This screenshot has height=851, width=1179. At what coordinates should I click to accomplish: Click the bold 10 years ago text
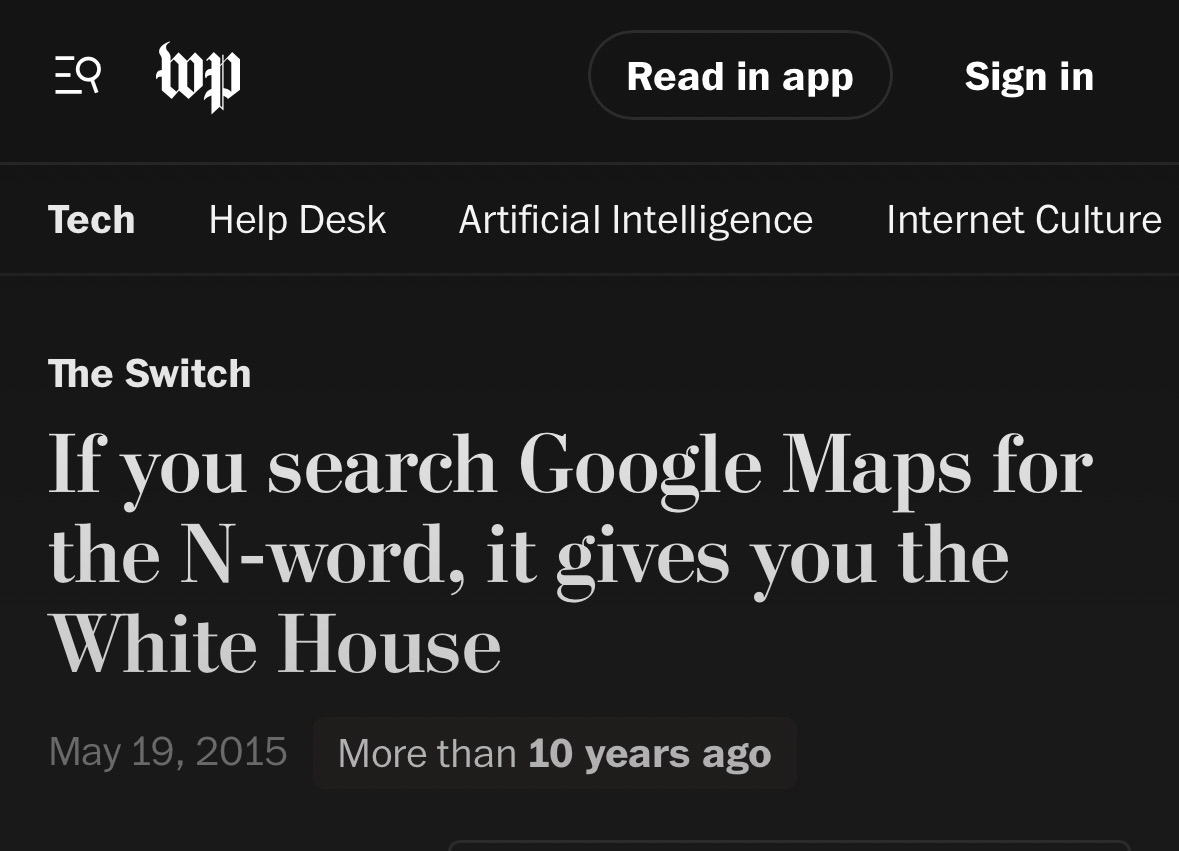tap(650, 753)
